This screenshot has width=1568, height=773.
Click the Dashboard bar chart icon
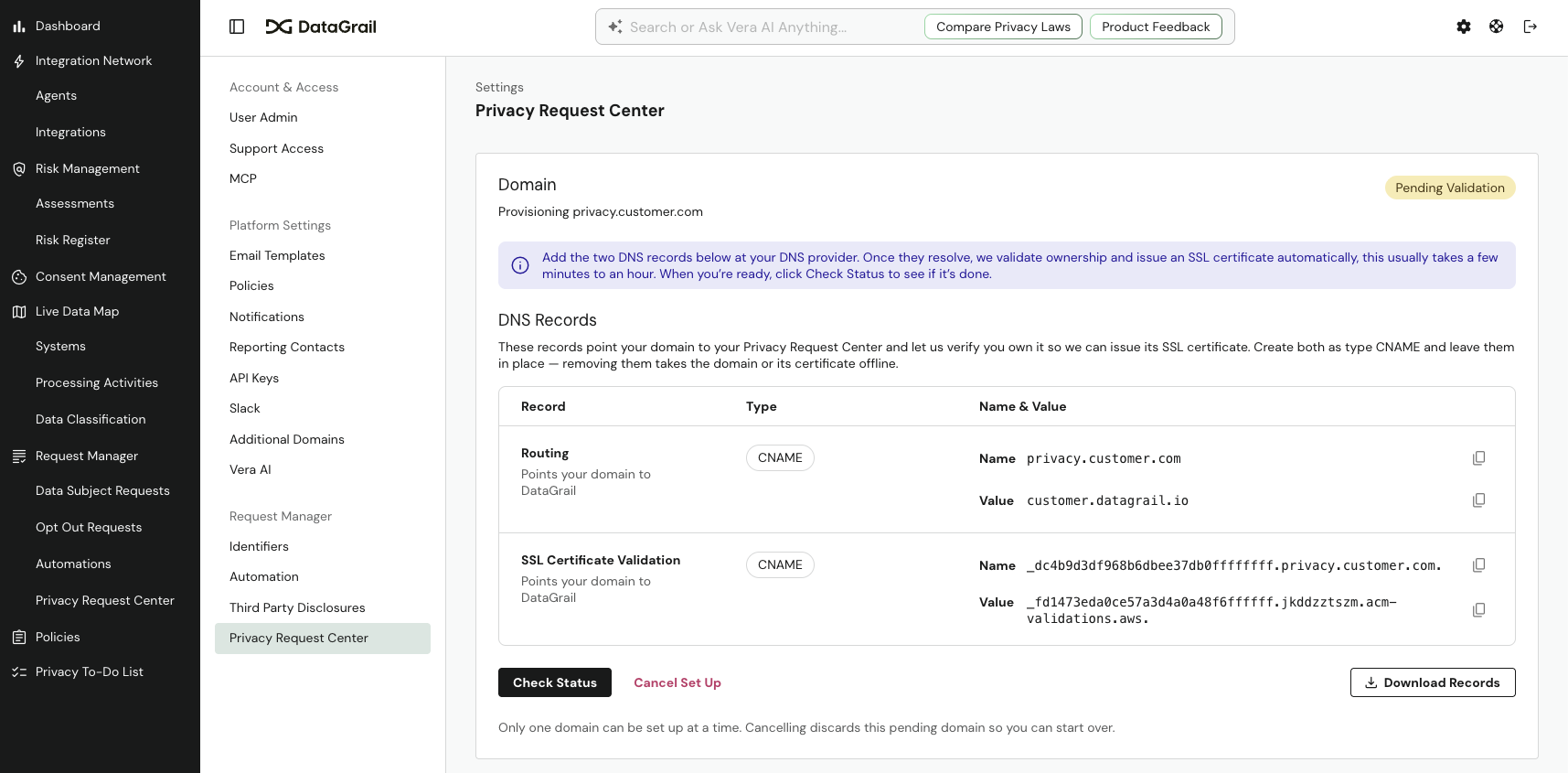(19, 27)
